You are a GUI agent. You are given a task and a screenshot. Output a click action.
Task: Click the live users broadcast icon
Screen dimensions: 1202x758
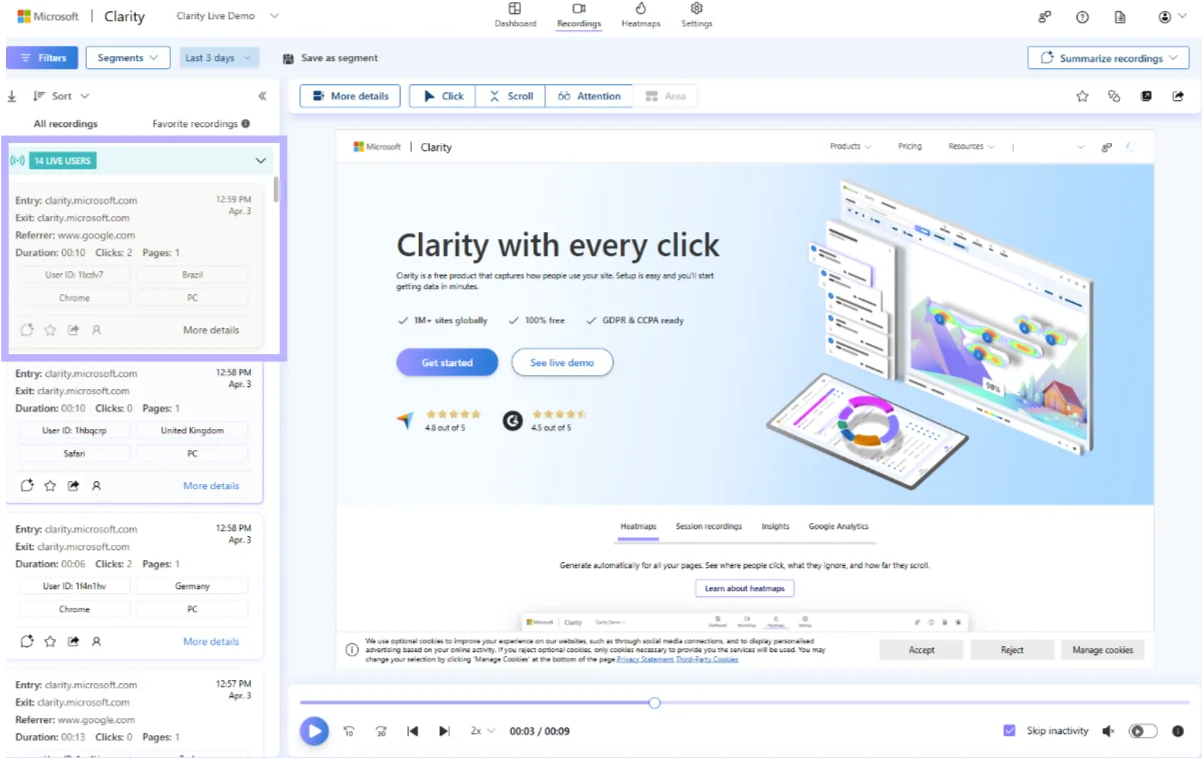(x=17, y=161)
